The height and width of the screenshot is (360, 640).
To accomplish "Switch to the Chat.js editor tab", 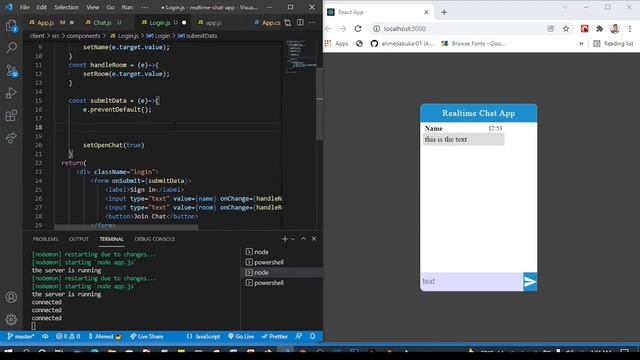I will [102, 22].
